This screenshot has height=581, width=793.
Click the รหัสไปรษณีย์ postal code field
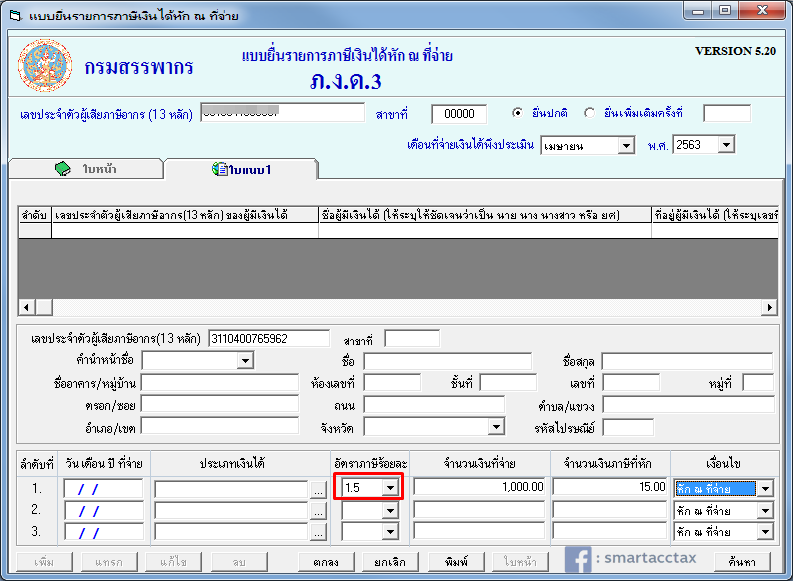(x=628, y=427)
